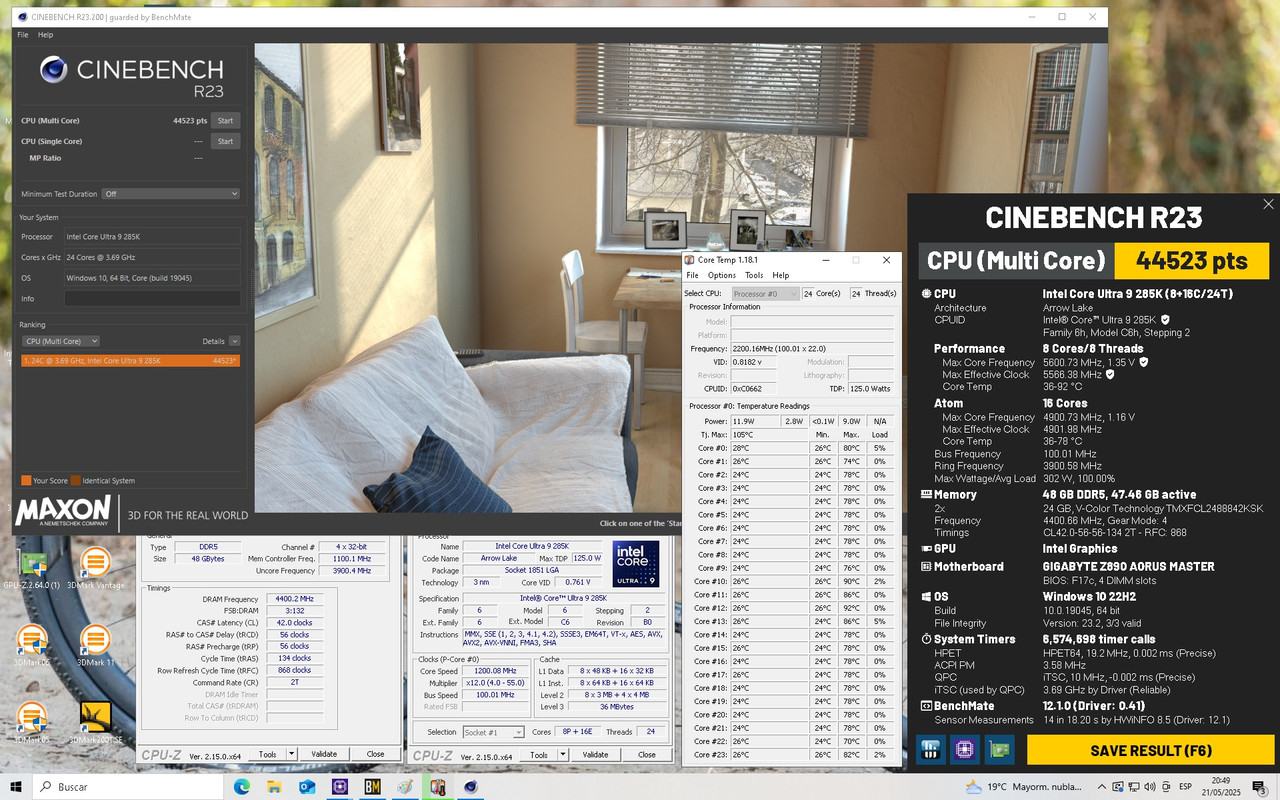
Task: Close the BenchMate result panel with the X
Action: point(1268,204)
